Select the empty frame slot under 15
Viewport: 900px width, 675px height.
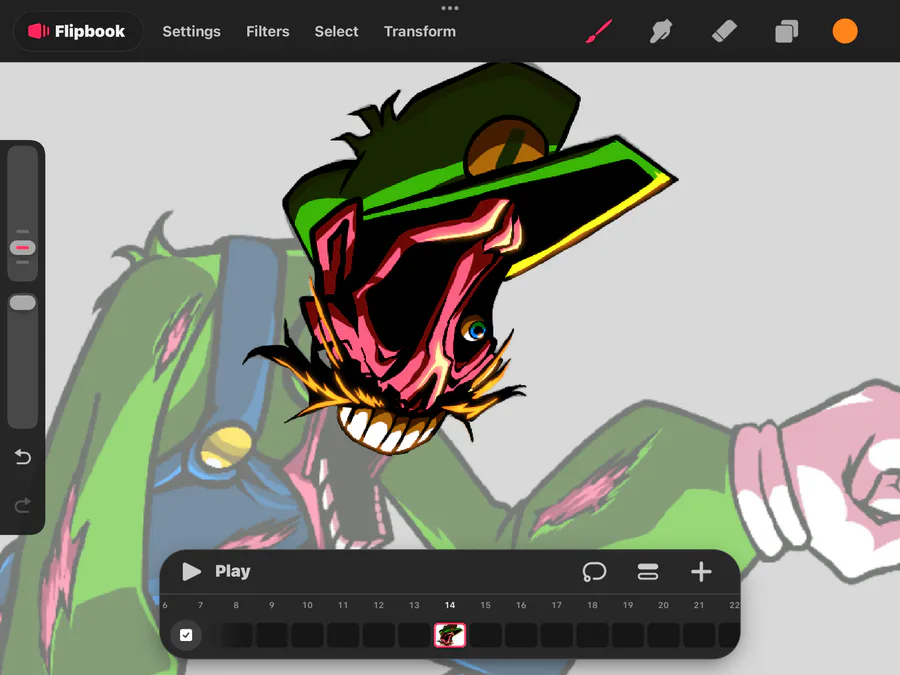point(486,635)
